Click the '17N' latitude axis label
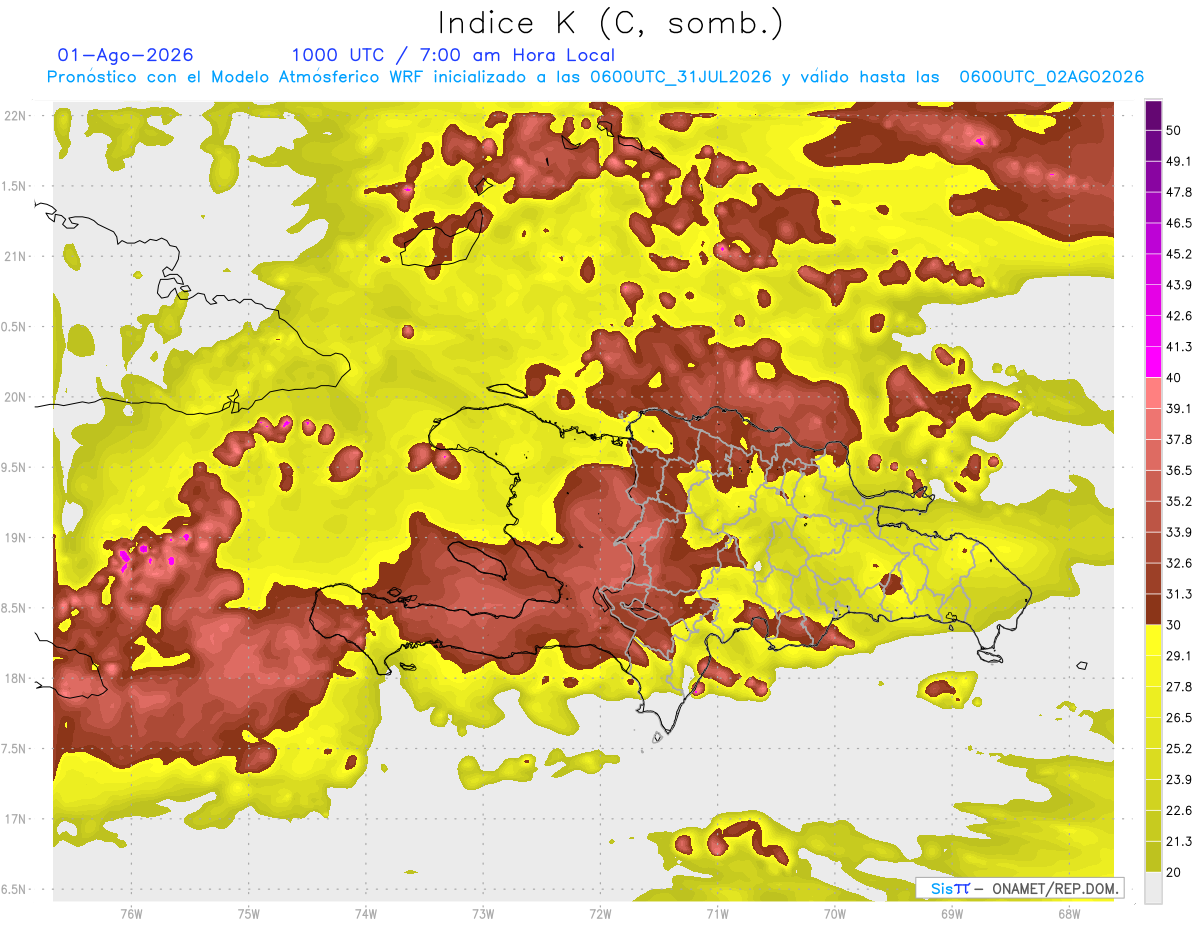Viewport: 1200px width, 927px height. point(17,819)
